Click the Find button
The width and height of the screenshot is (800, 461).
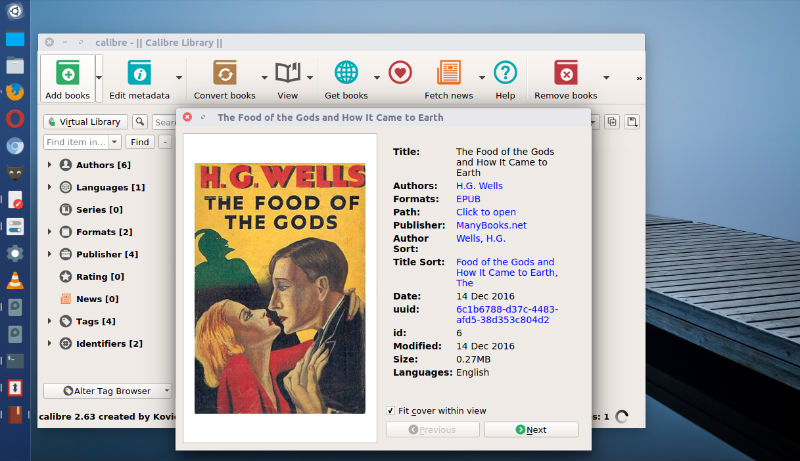[x=140, y=142]
